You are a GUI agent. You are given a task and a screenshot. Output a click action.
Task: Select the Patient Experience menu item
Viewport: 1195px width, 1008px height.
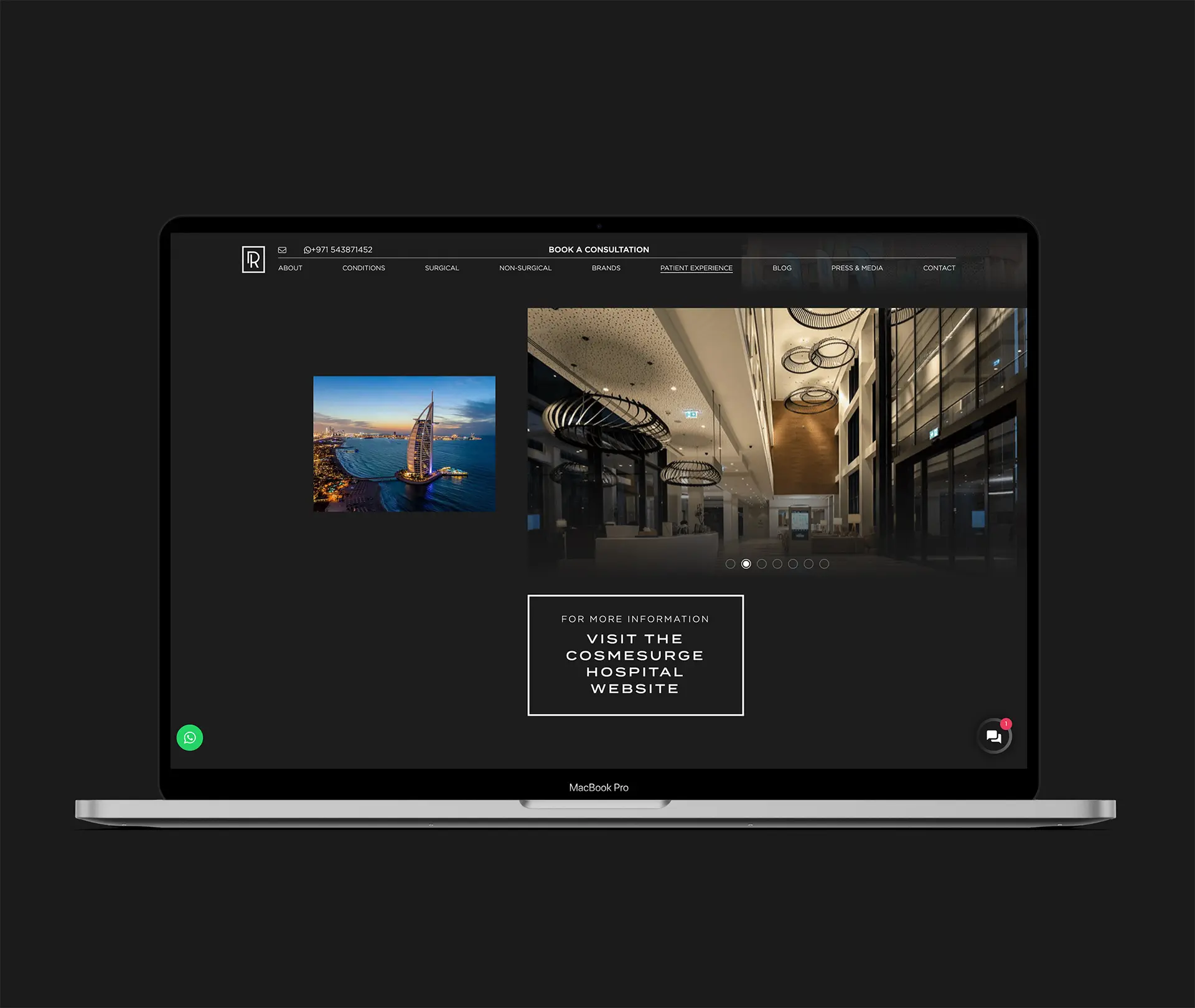[696, 268]
